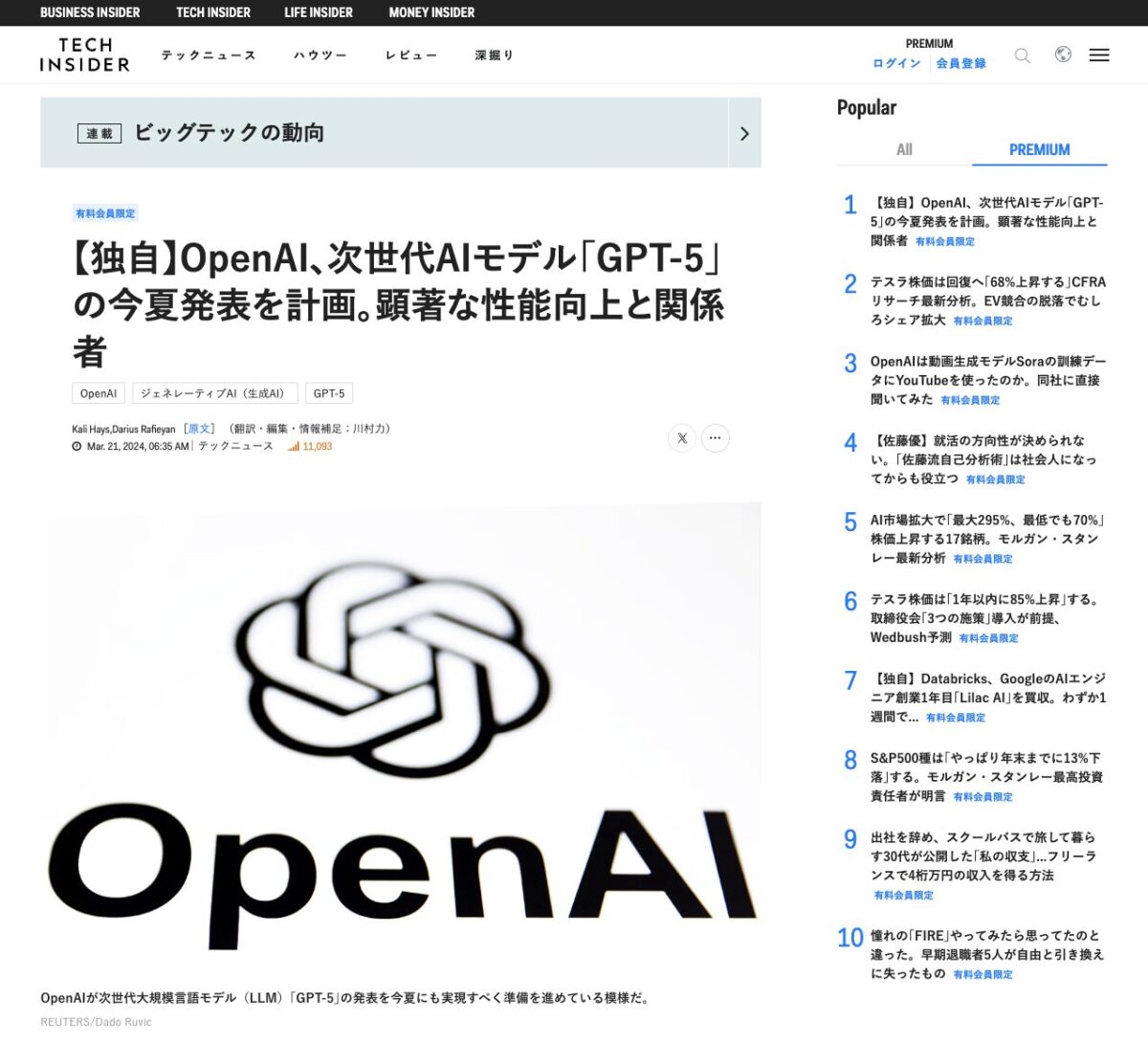Screen dimensions: 1148x1045
Task: Click the 原文 original article link
Action: (x=201, y=429)
